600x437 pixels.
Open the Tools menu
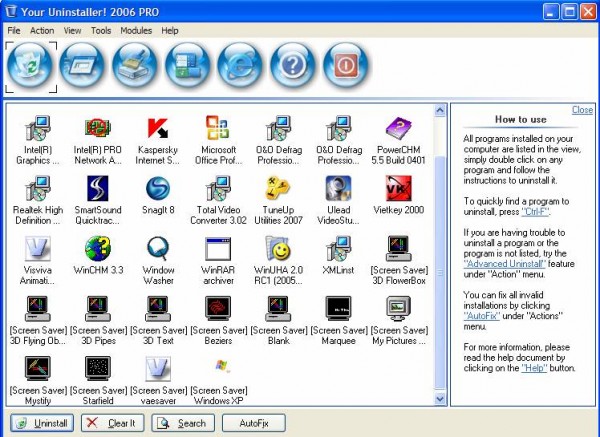[x=101, y=31]
